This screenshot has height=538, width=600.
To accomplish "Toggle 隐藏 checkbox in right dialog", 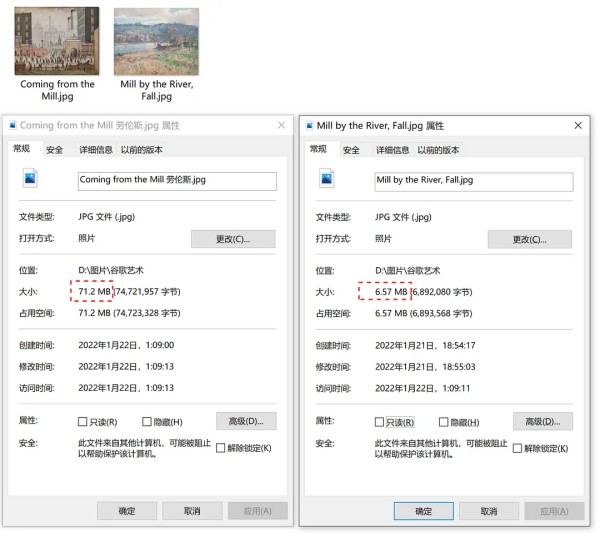I will click(x=444, y=422).
